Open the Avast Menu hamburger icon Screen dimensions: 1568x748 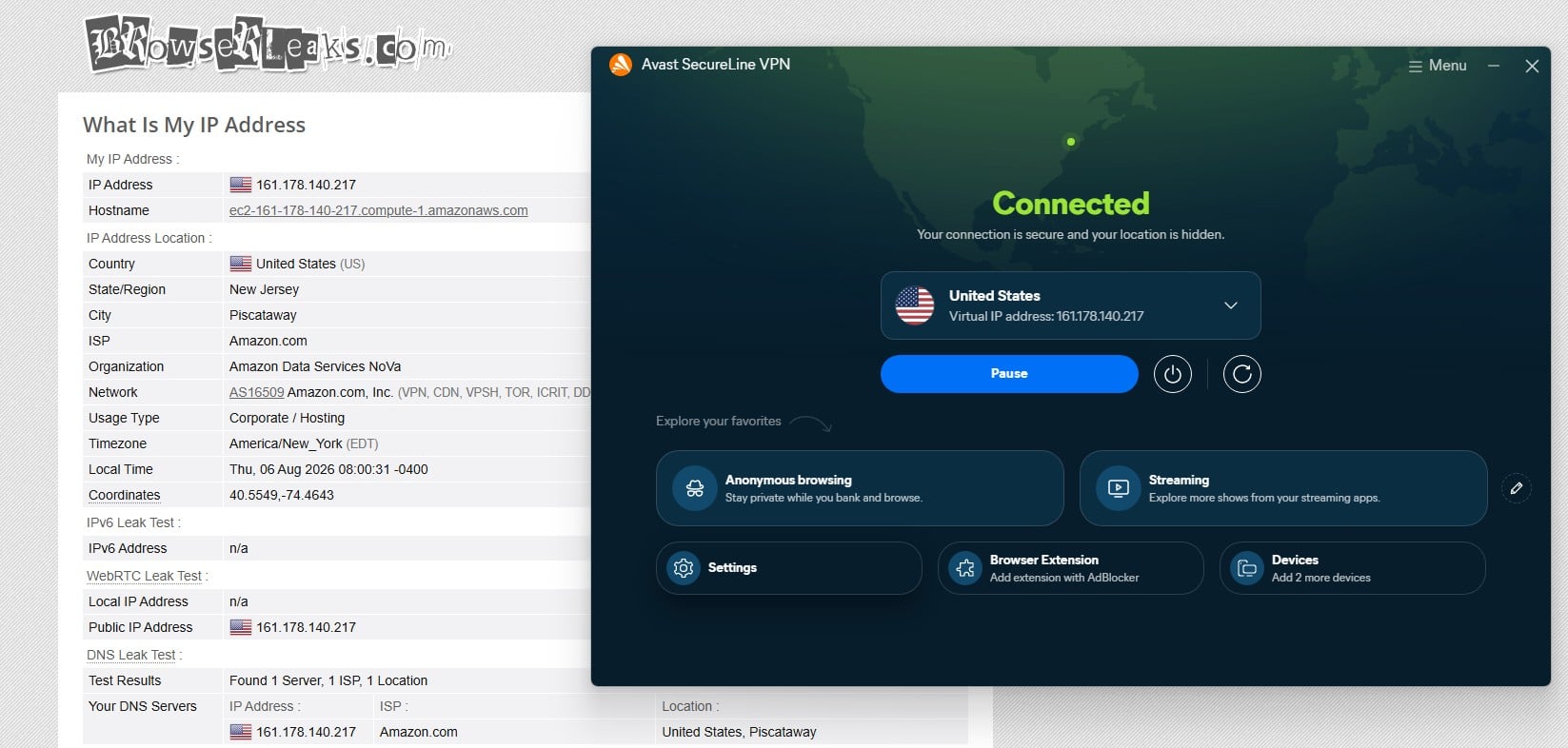pyautogui.click(x=1416, y=66)
